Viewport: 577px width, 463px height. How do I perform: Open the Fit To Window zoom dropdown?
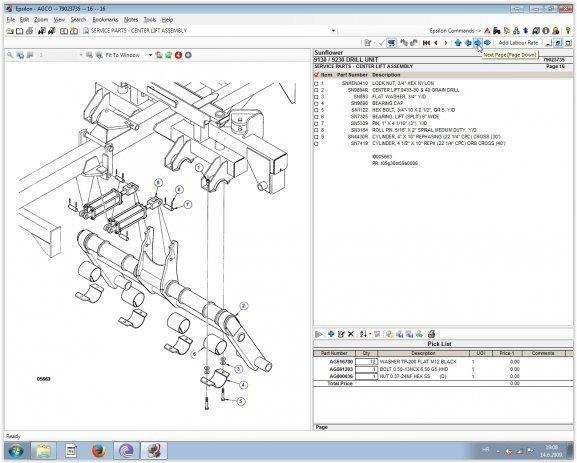[x=150, y=55]
